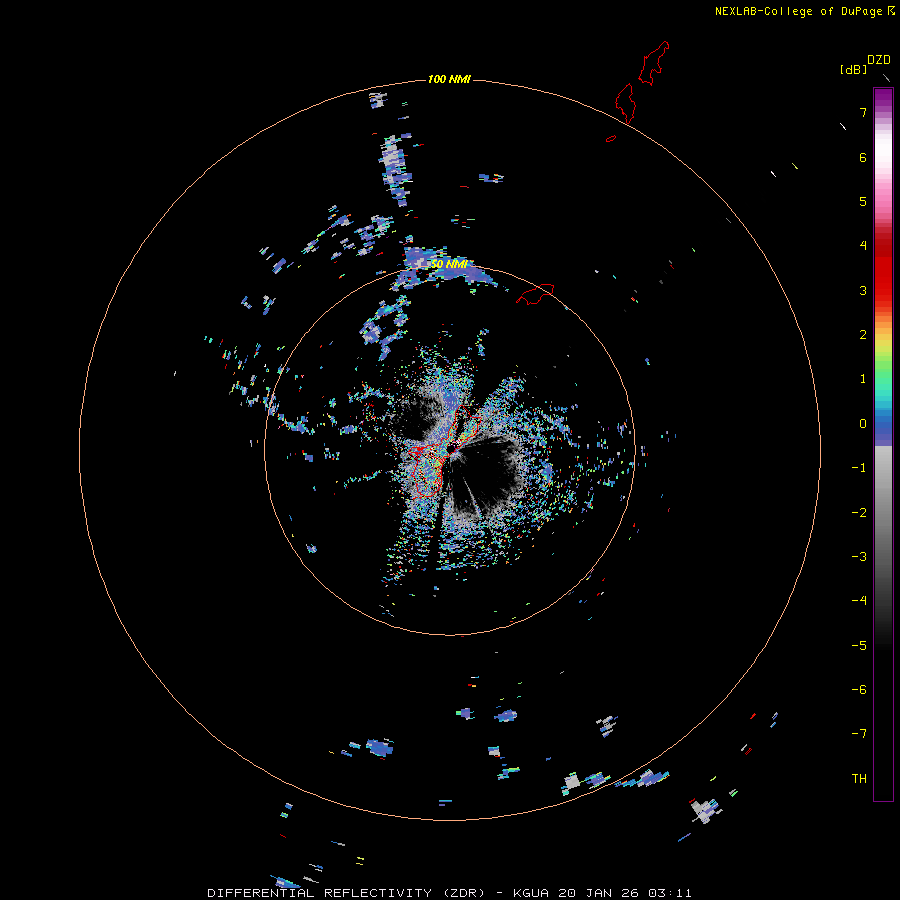
Task: Click the -3 tick label on the scale
Action: pos(859,557)
